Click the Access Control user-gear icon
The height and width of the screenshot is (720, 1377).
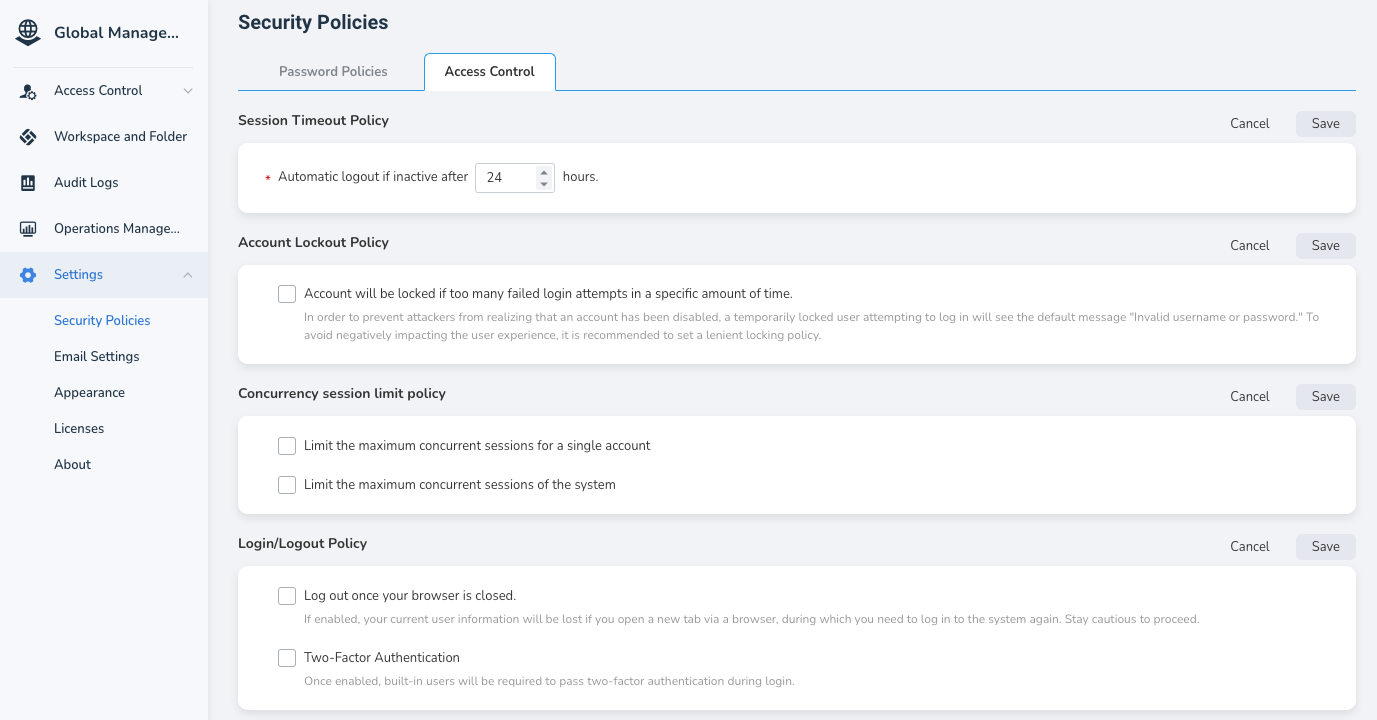click(x=28, y=91)
